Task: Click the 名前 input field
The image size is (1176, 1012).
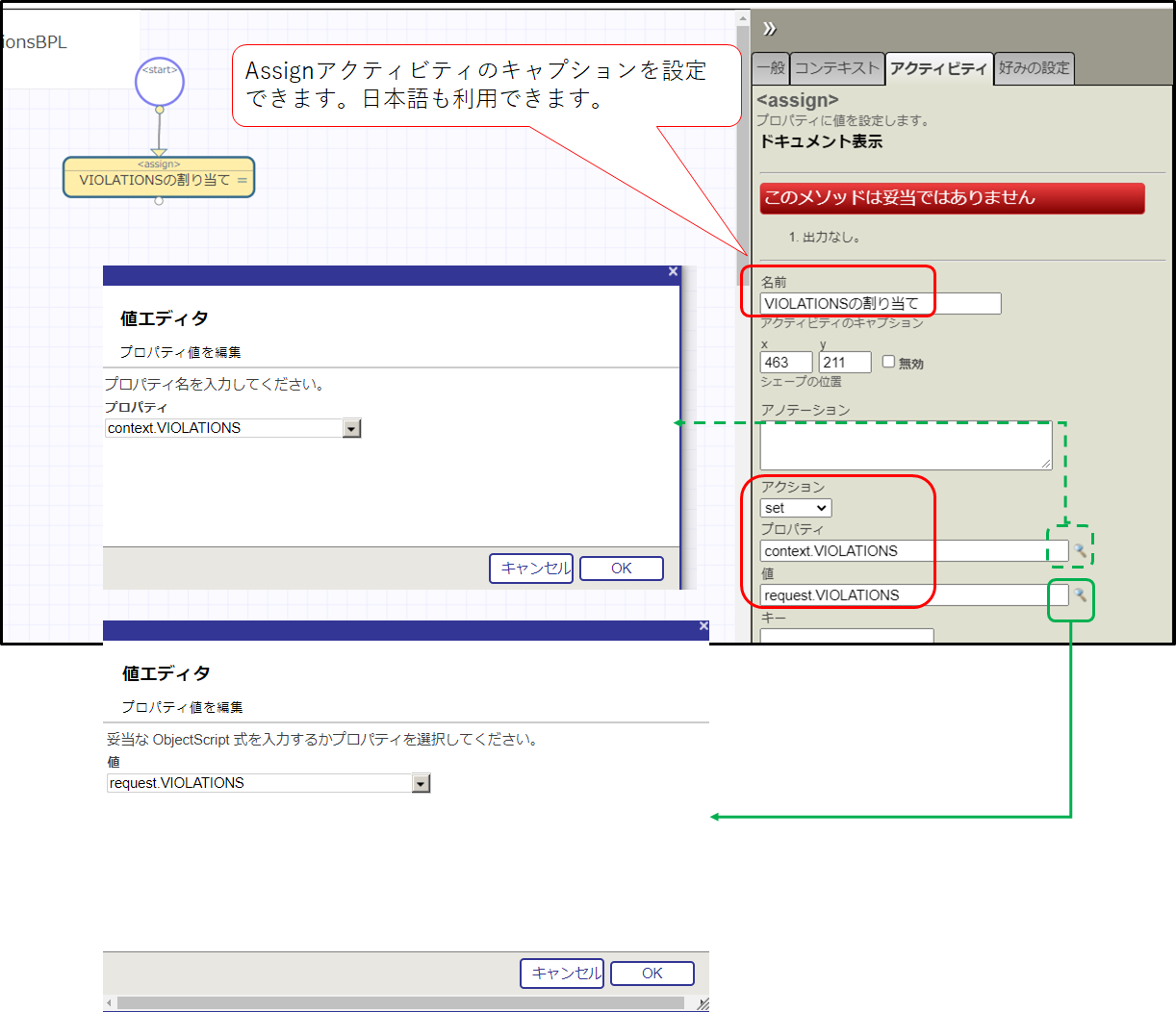Action: [x=880, y=304]
